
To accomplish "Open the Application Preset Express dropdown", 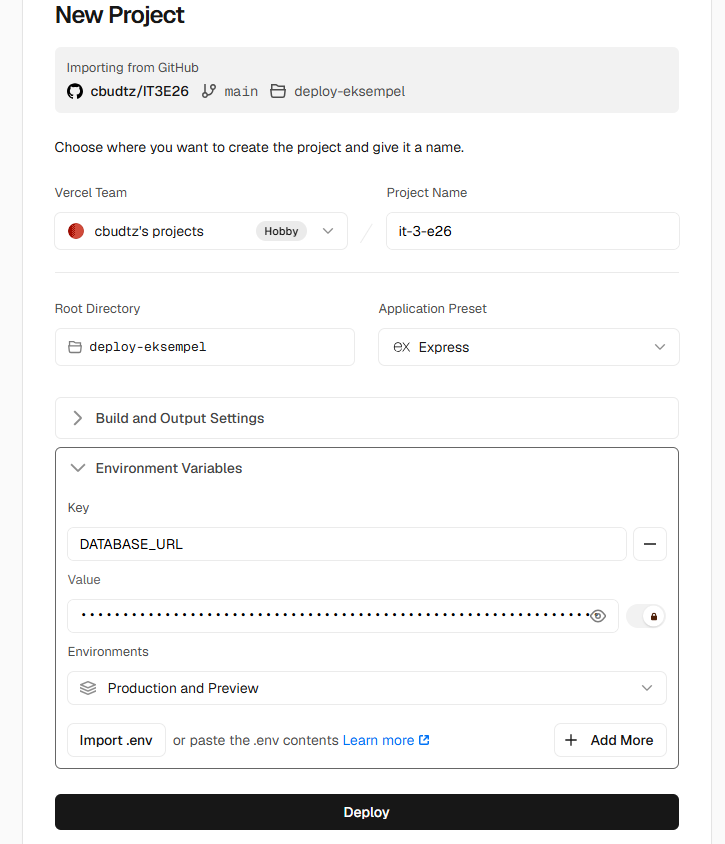I will [529, 347].
